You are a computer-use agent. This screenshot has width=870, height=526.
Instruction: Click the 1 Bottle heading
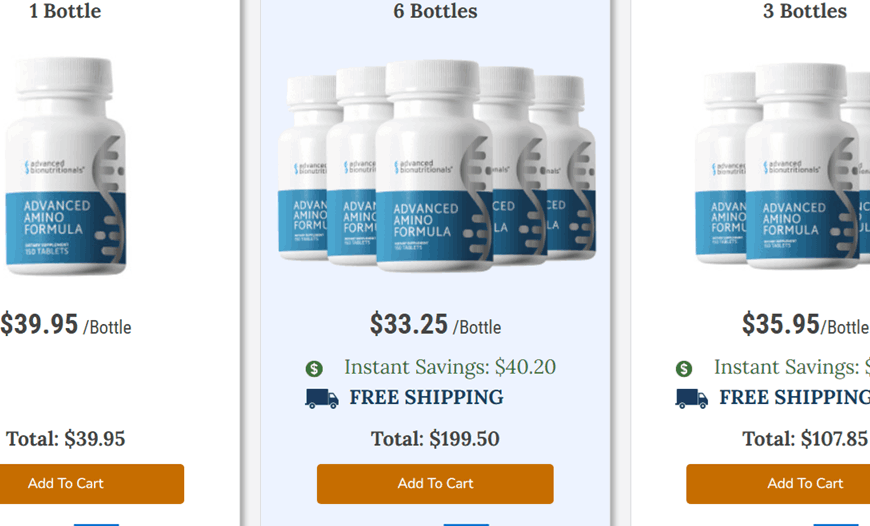pyautogui.click(x=65, y=11)
